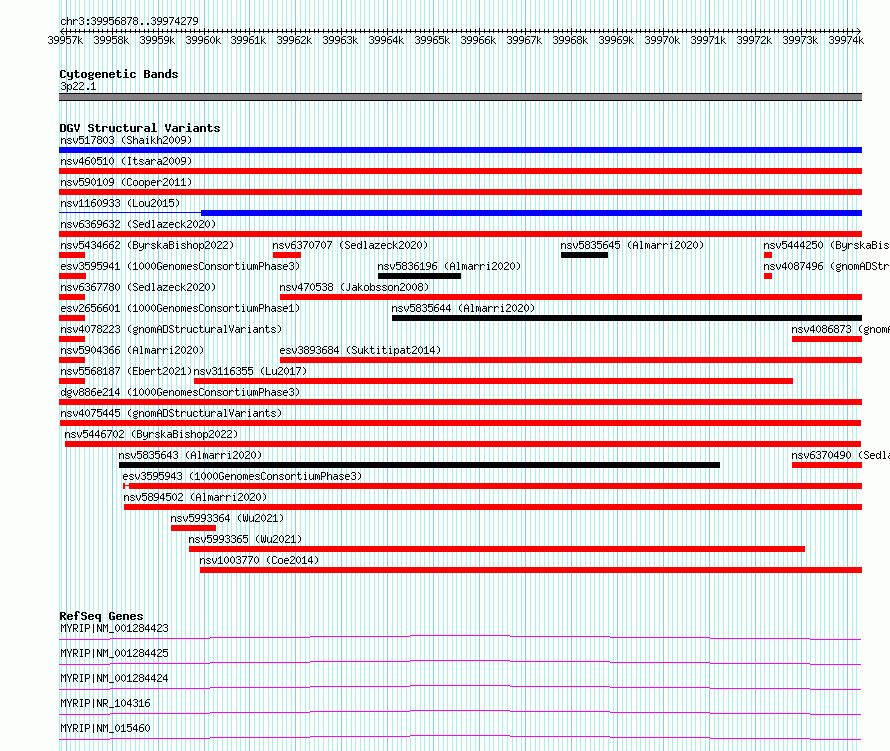Open the nsv5446702 (ByrskaBishop2022) label
890x751 pixels.
[x=151, y=434]
